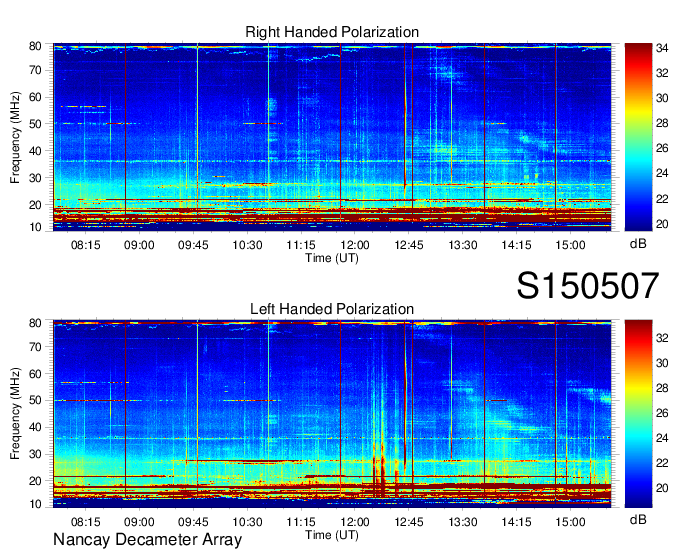Click the 10:30 tick on the lower time axis

coord(247,522)
